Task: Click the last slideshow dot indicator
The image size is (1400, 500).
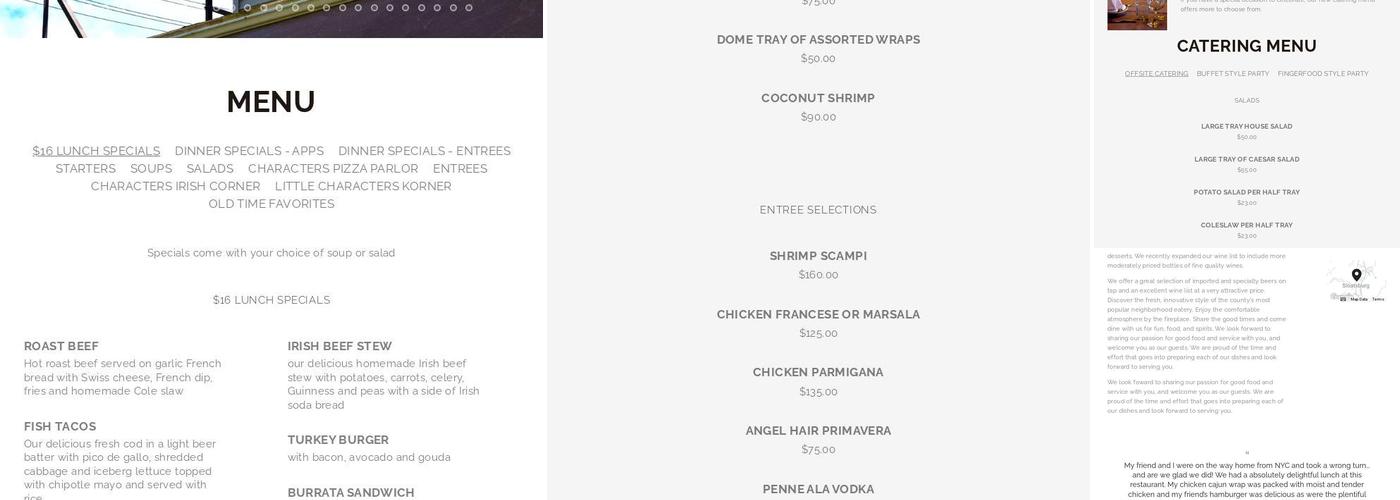Action: [469, 8]
